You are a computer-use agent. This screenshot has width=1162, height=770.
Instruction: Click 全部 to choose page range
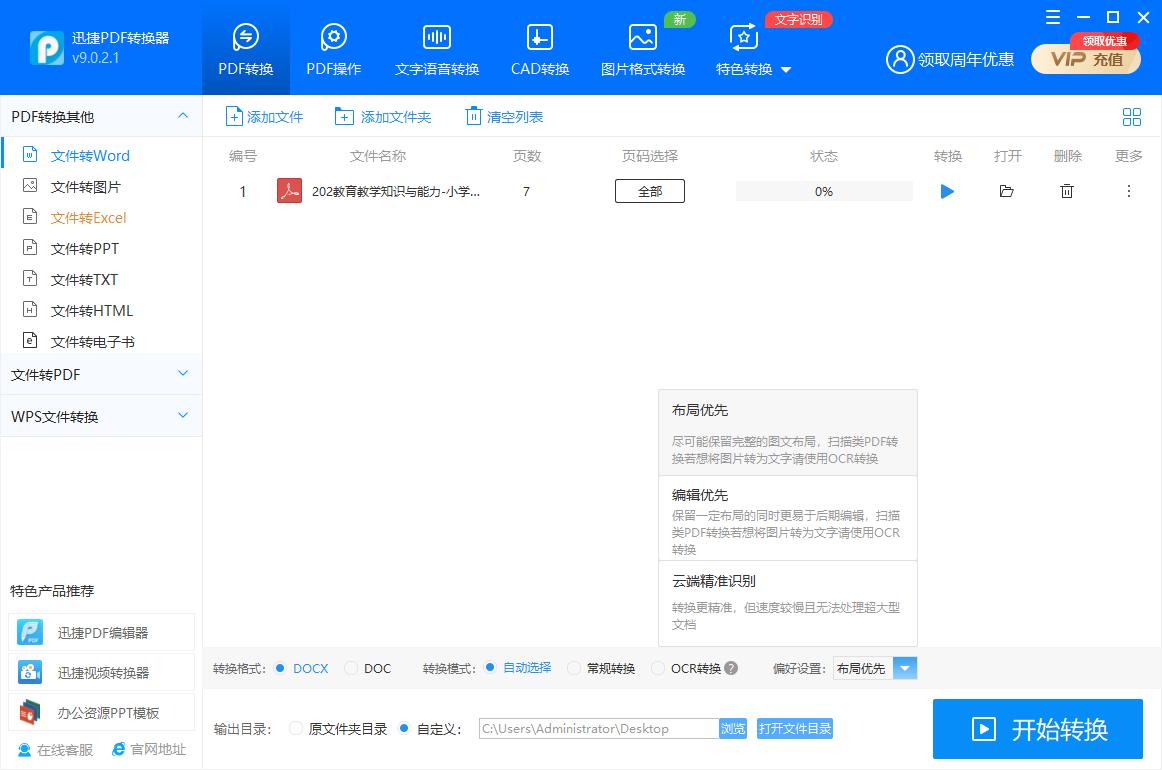pos(649,190)
